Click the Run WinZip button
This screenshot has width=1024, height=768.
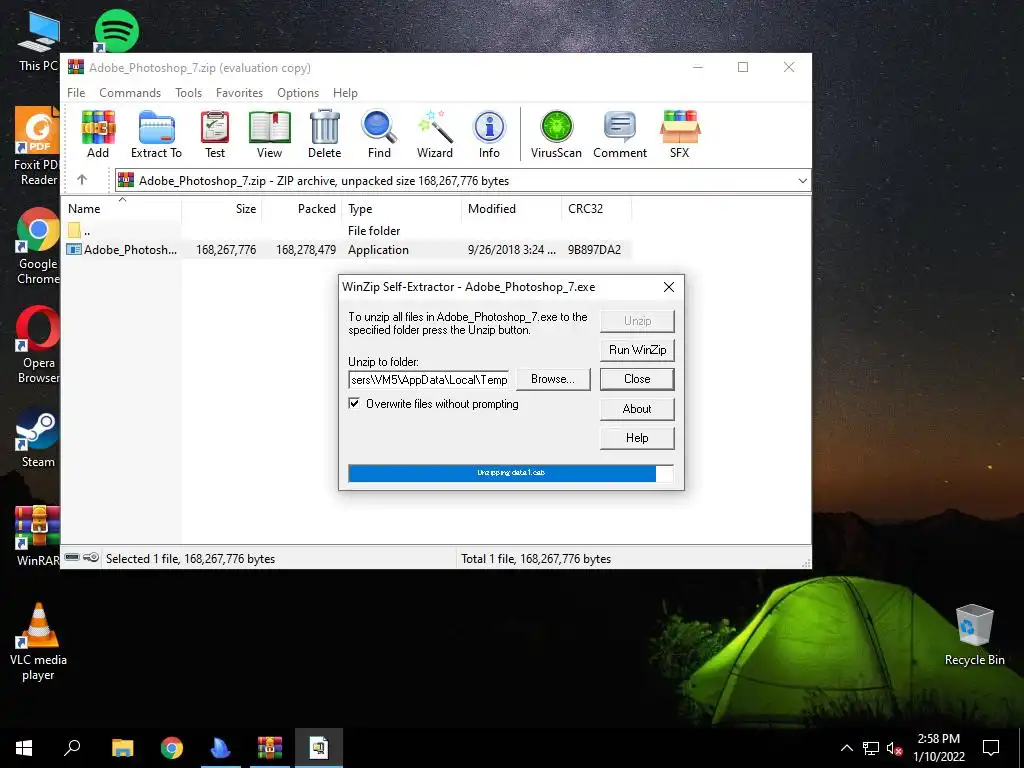tap(637, 349)
